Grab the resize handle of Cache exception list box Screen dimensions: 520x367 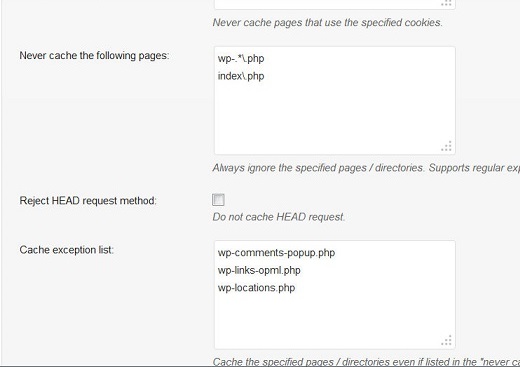click(447, 341)
